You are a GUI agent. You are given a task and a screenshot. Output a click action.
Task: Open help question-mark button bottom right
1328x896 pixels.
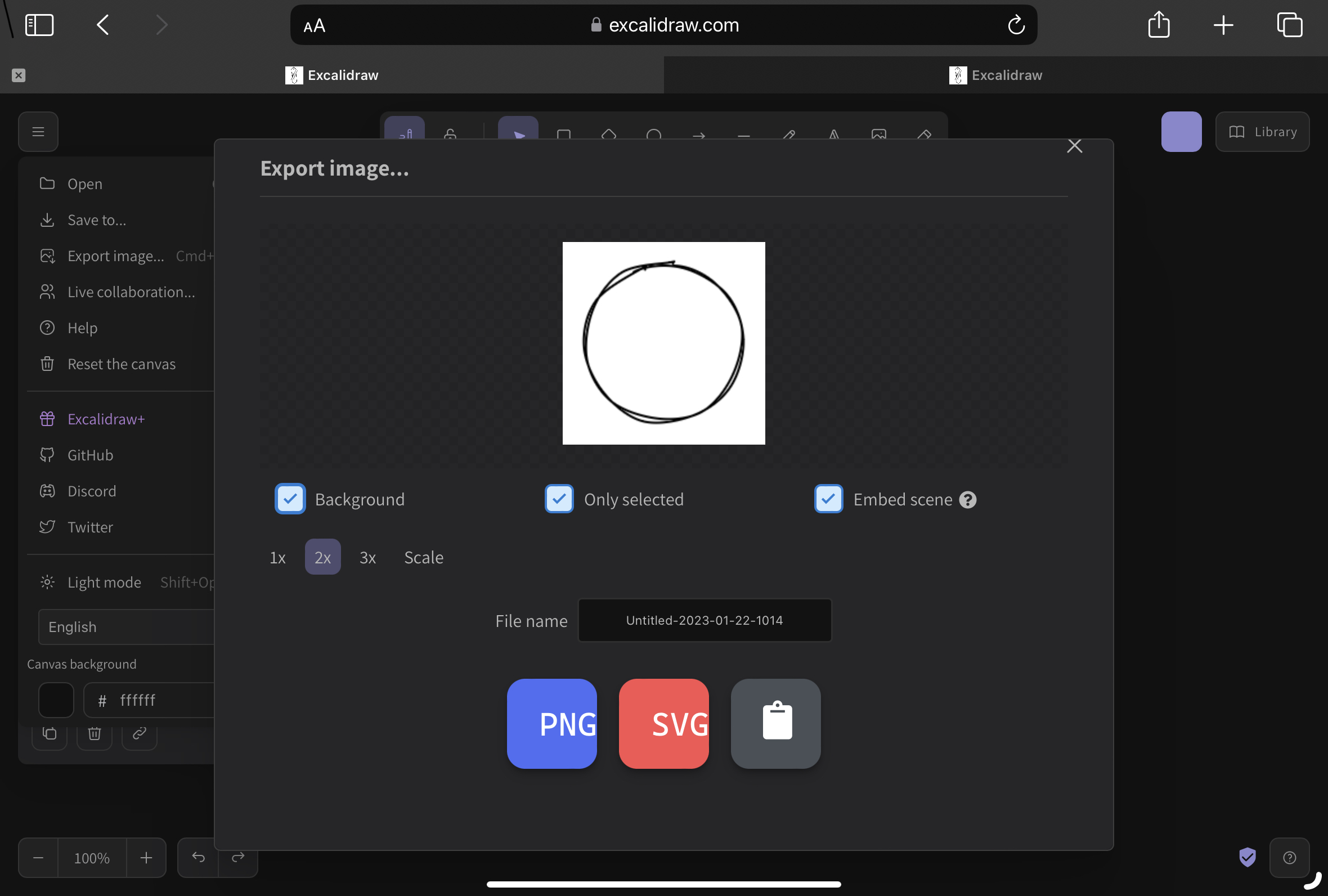1289,857
